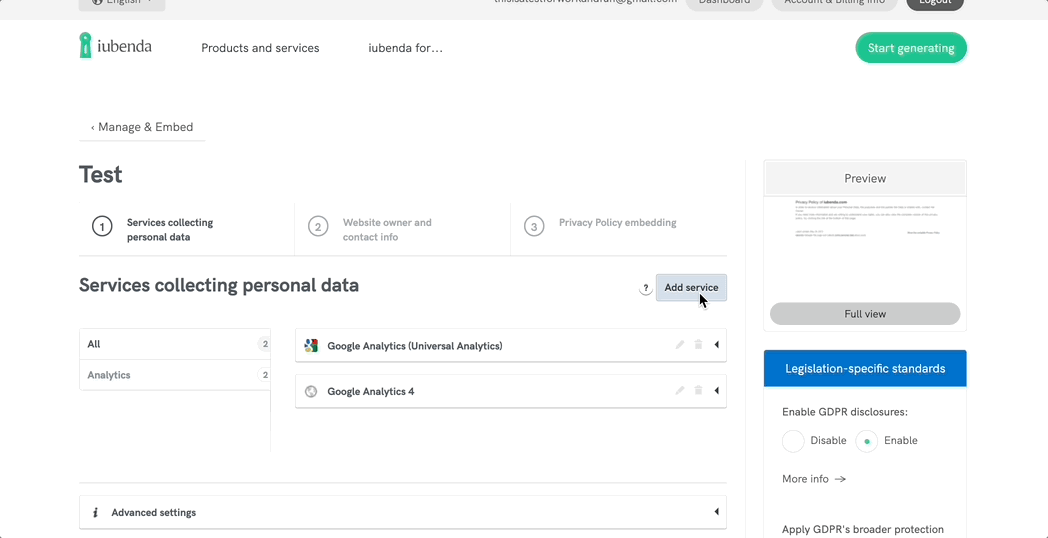Click the Add service button

coord(691,288)
